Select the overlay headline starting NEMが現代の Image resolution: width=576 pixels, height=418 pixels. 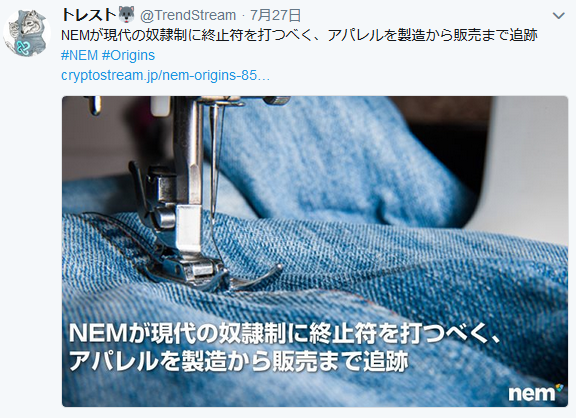(x=284, y=334)
